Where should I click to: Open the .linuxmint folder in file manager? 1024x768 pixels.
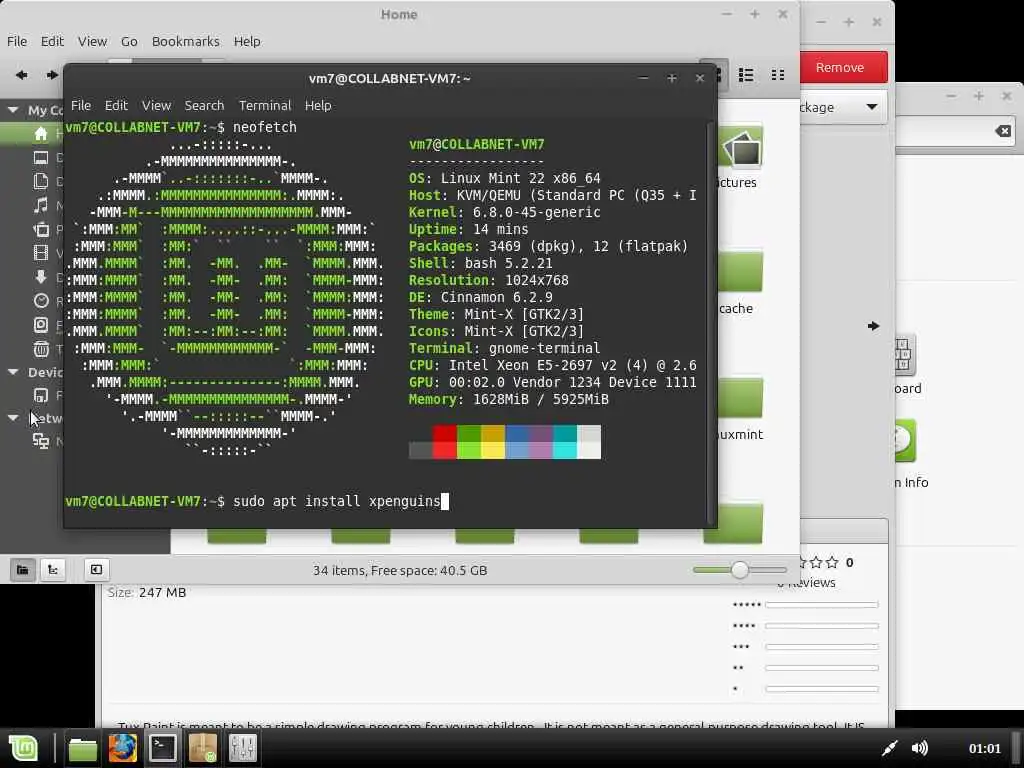pos(740,408)
